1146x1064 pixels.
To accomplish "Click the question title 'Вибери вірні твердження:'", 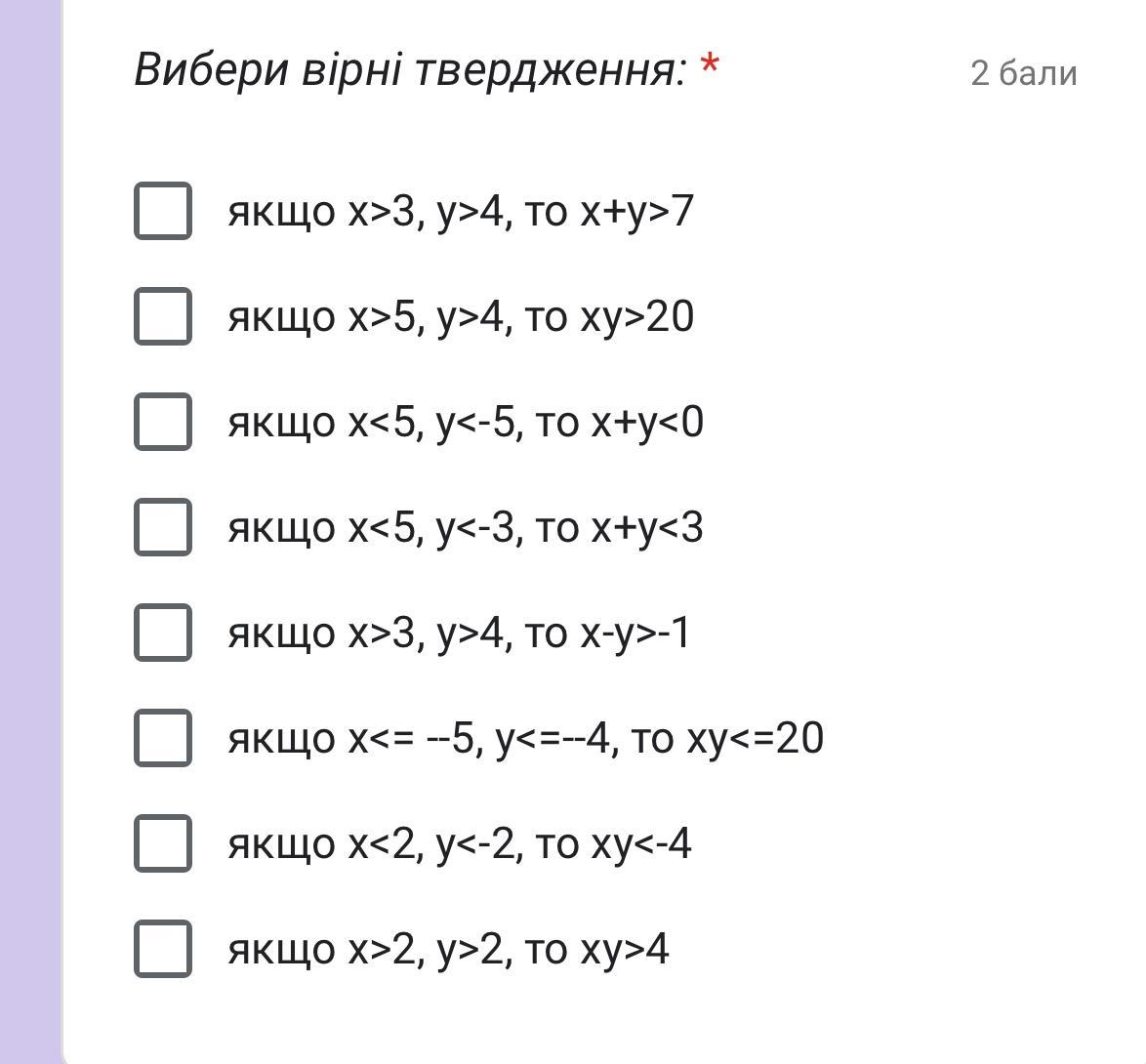I will [x=410, y=69].
